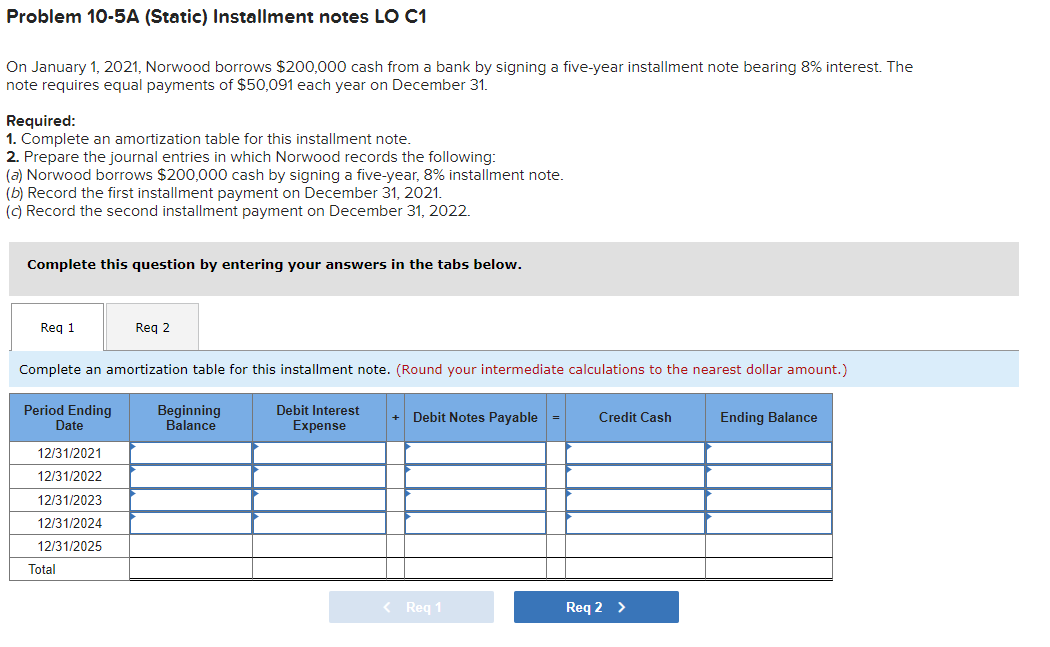
Task: Select the Req 1 tab
Action: coord(56,327)
